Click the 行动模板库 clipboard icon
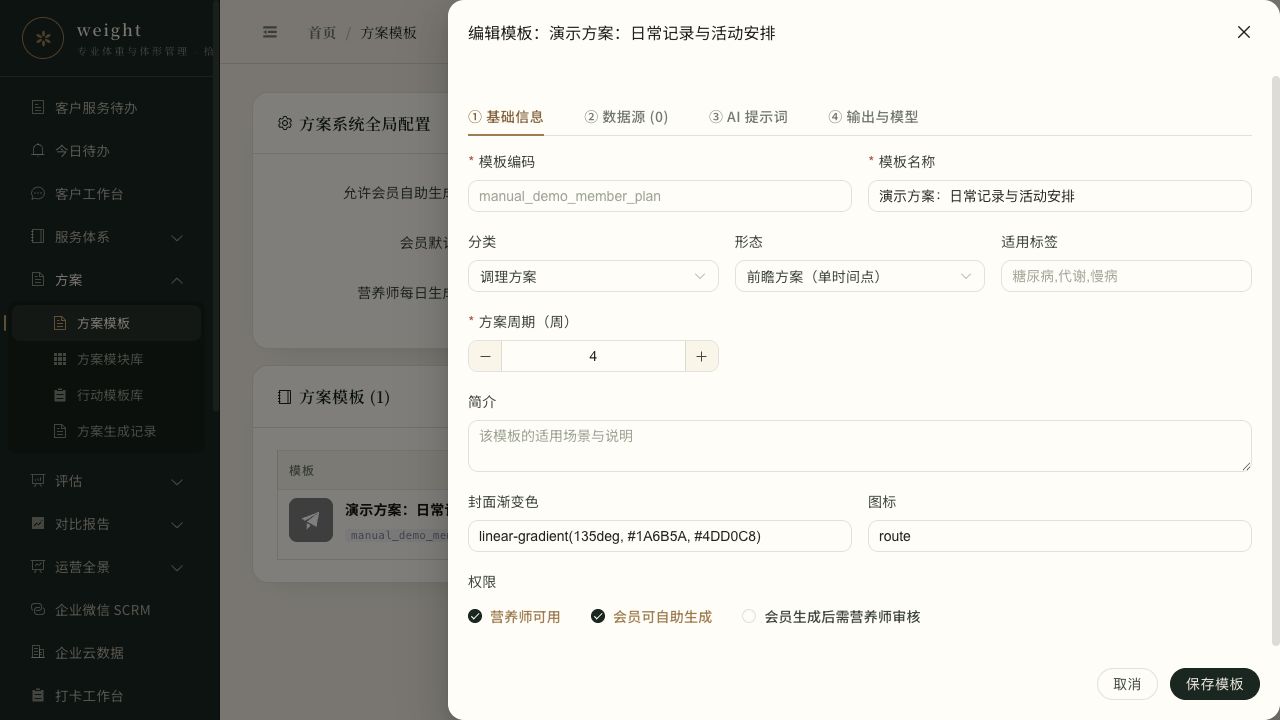1280x720 pixels. 60,395
